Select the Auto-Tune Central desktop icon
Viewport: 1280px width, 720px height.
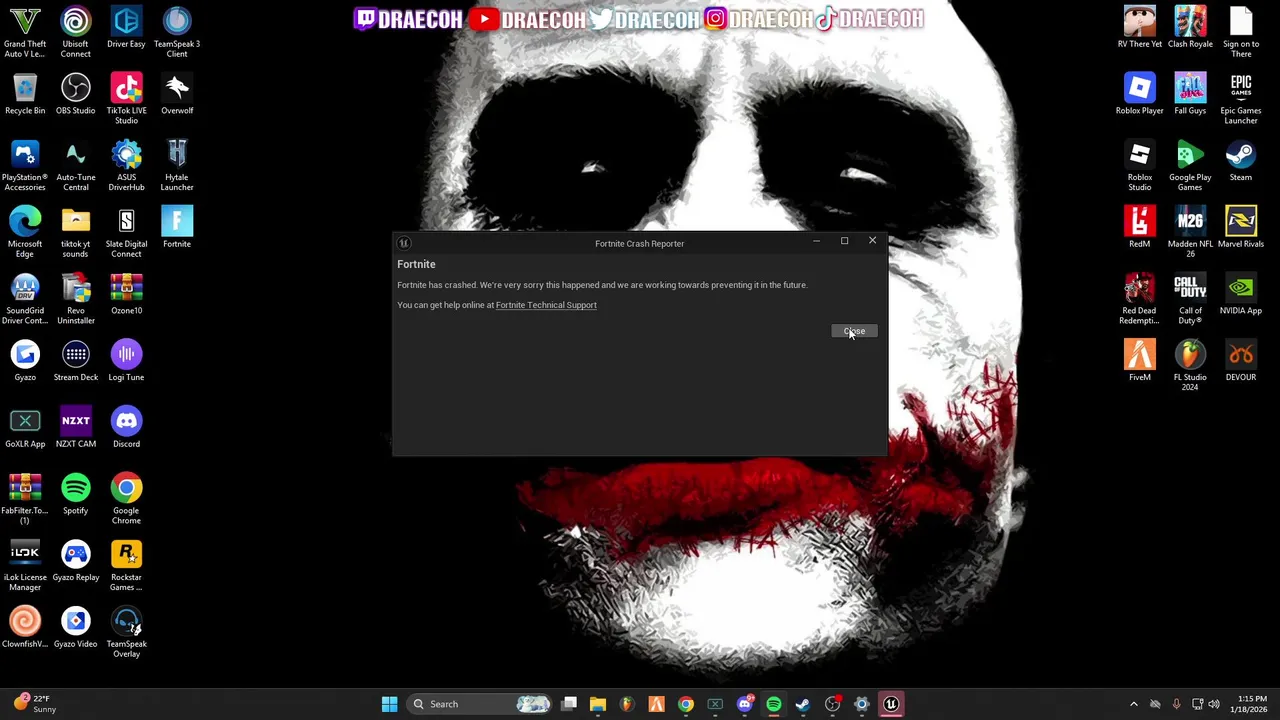(x=76, y=165)
